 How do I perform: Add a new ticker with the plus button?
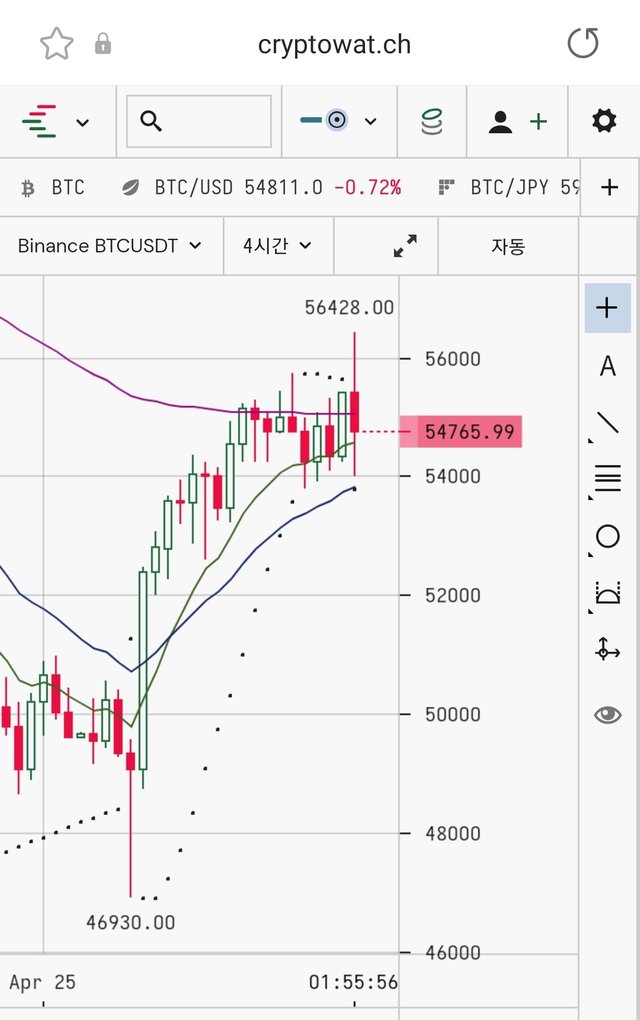coord(609,187)
